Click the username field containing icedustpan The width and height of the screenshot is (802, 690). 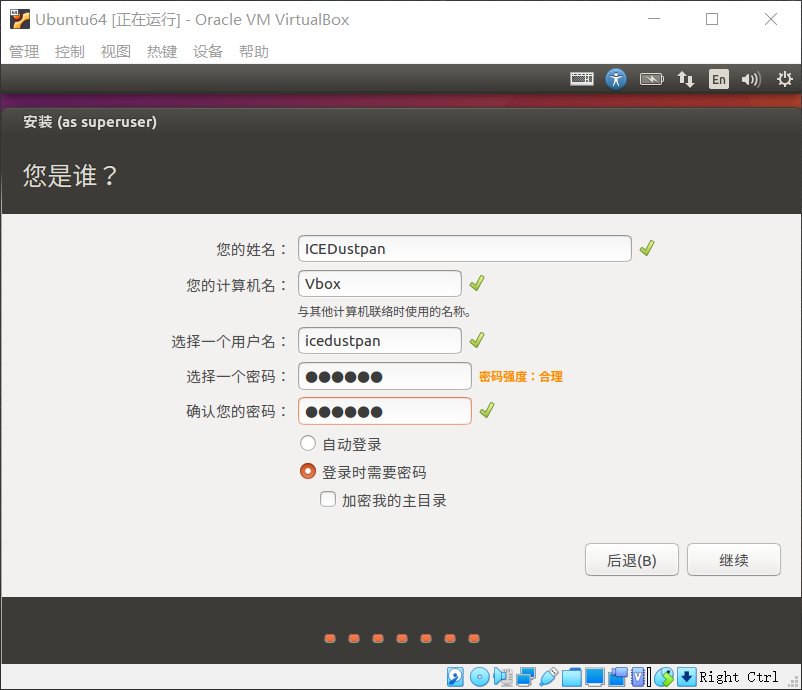coord(380,341)
